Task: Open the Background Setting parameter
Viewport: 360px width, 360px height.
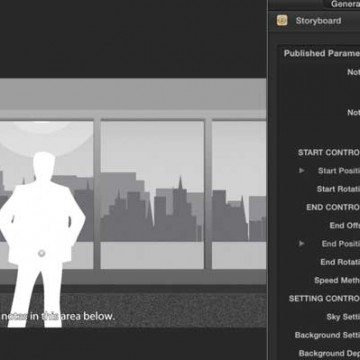Action: coord(327,335)
